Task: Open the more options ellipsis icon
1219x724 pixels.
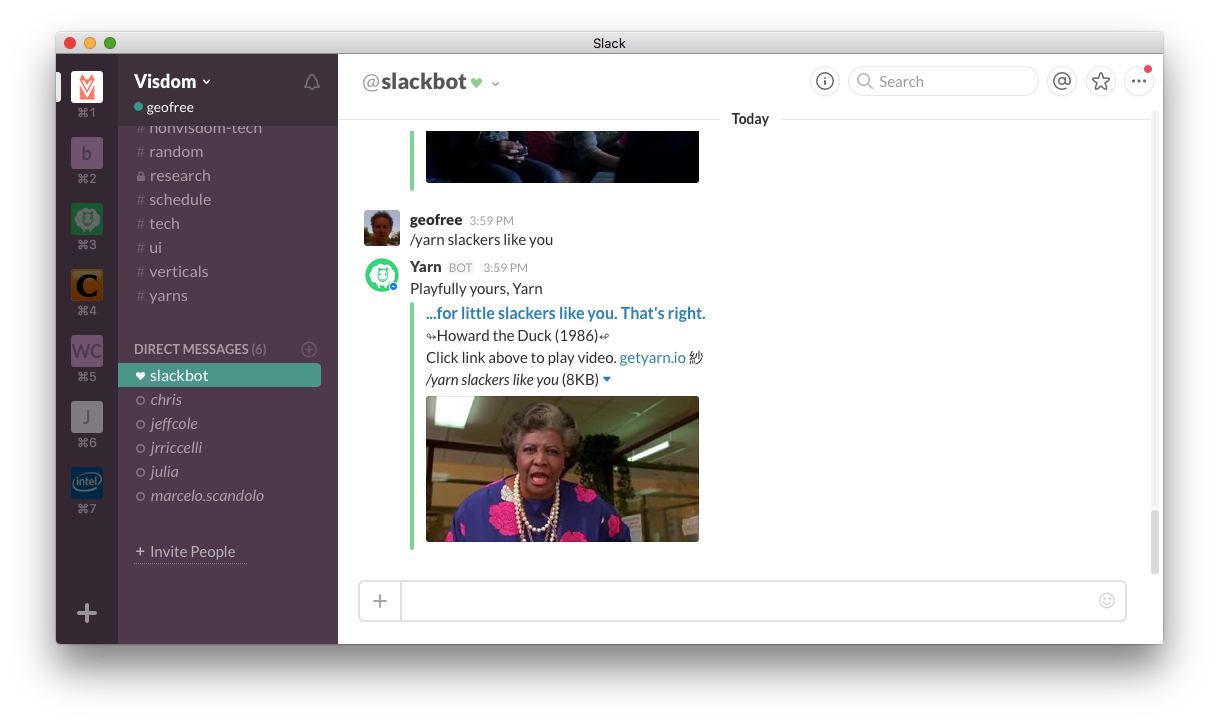Action: click(1139, 82)
